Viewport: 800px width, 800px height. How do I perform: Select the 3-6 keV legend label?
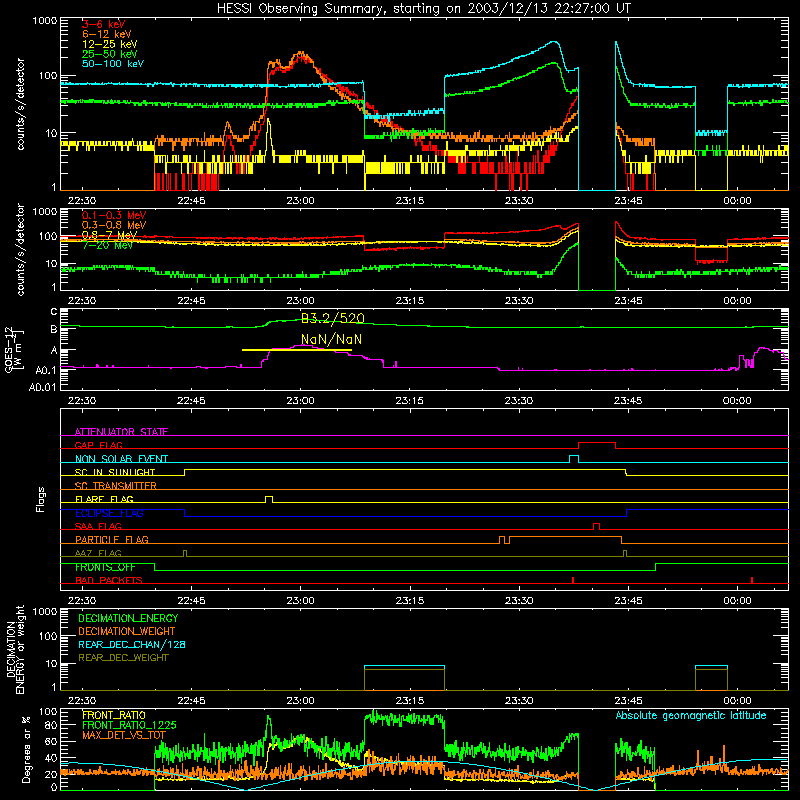coord(103,24)
